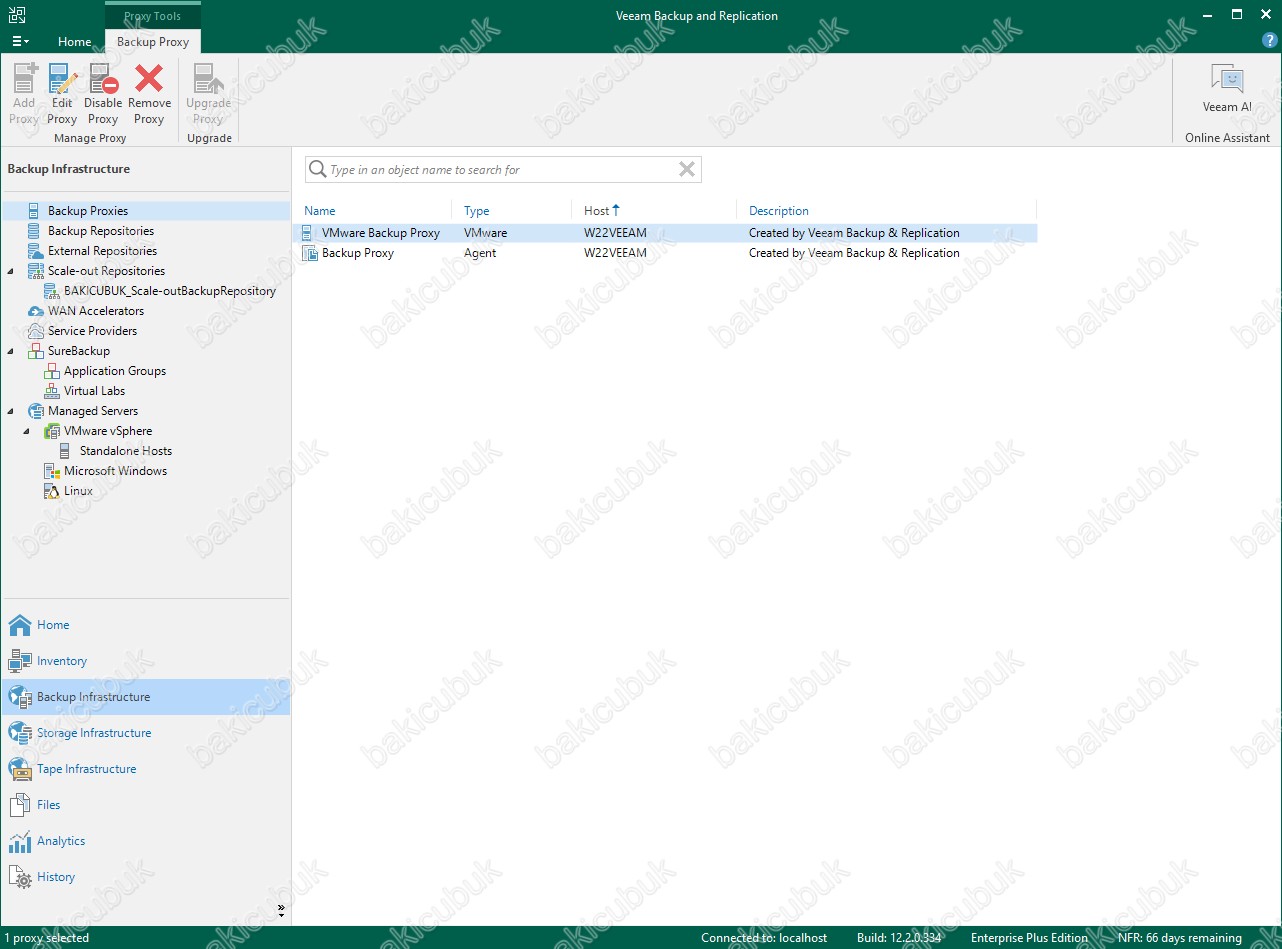Click the help question mark icon
1282x949 pixels.
[x=1269, y=41]
